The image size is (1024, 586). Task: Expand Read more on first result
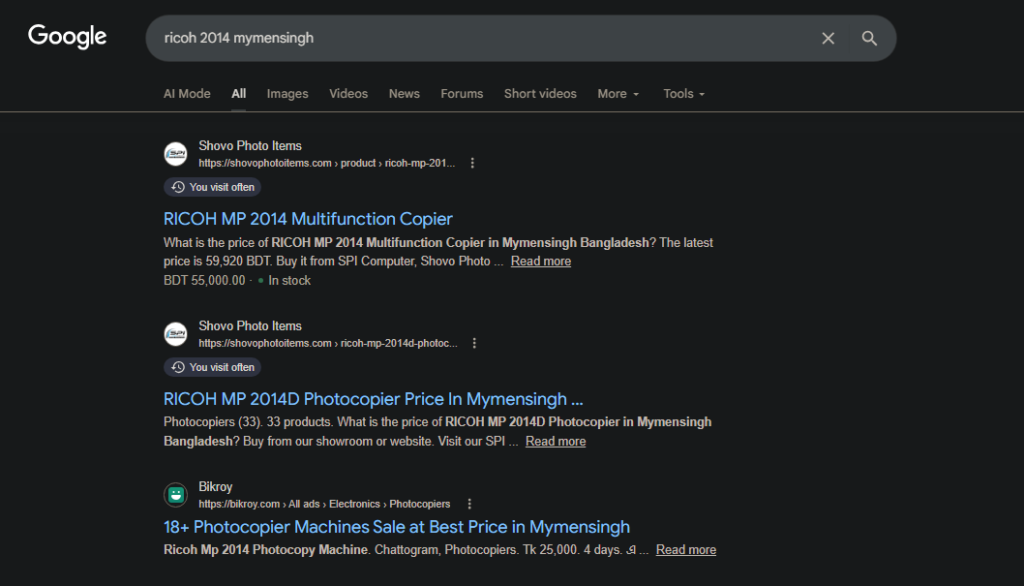point(541,261)
